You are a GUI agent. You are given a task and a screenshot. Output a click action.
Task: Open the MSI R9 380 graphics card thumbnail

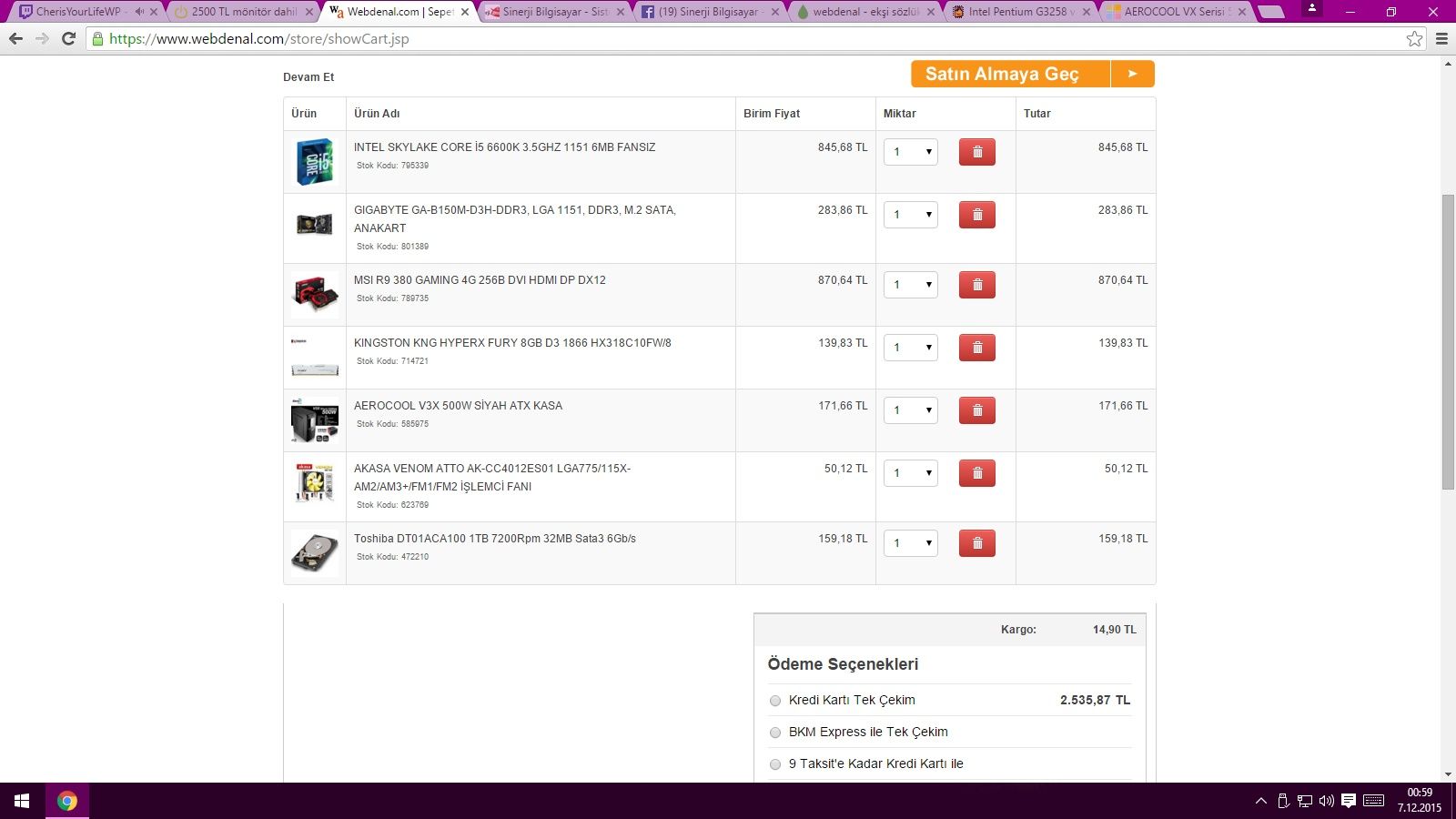click(315, 295)
